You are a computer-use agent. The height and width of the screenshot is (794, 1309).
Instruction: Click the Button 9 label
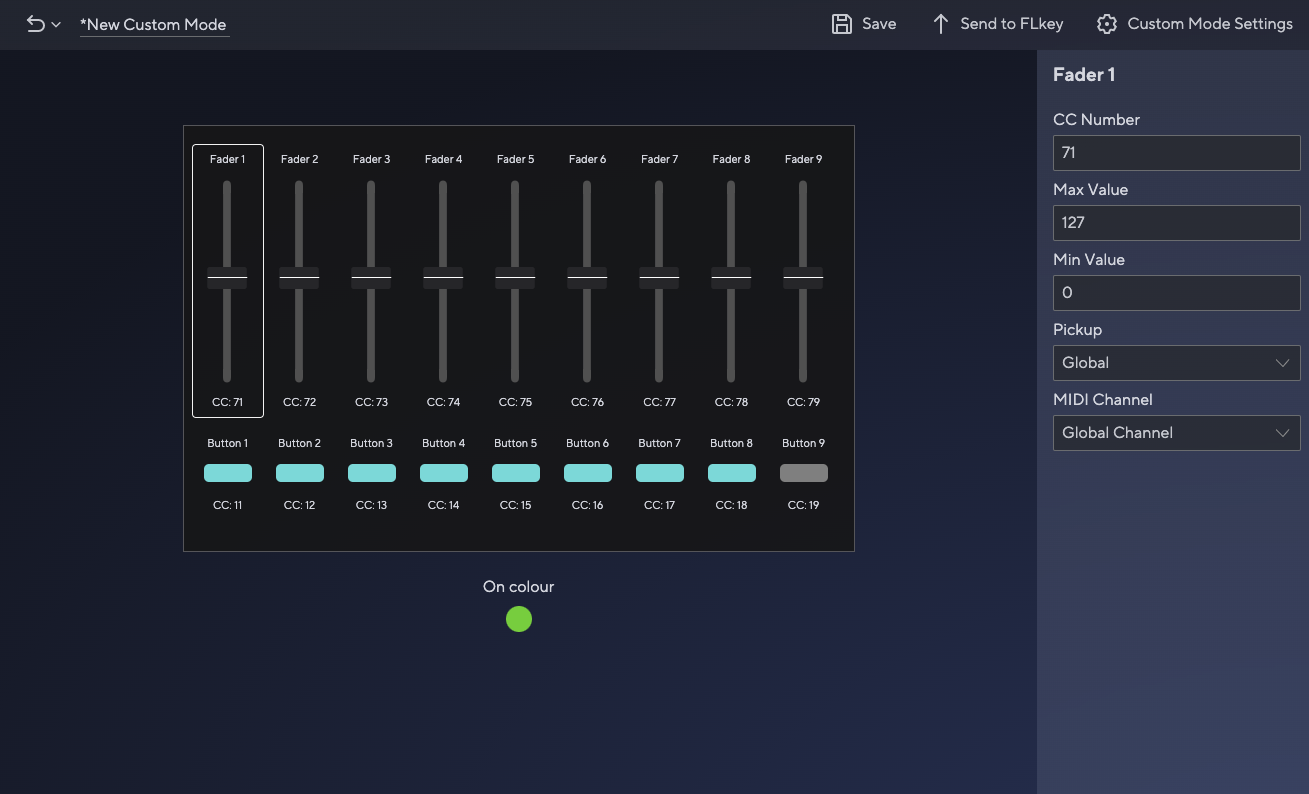tap(804, 443)
